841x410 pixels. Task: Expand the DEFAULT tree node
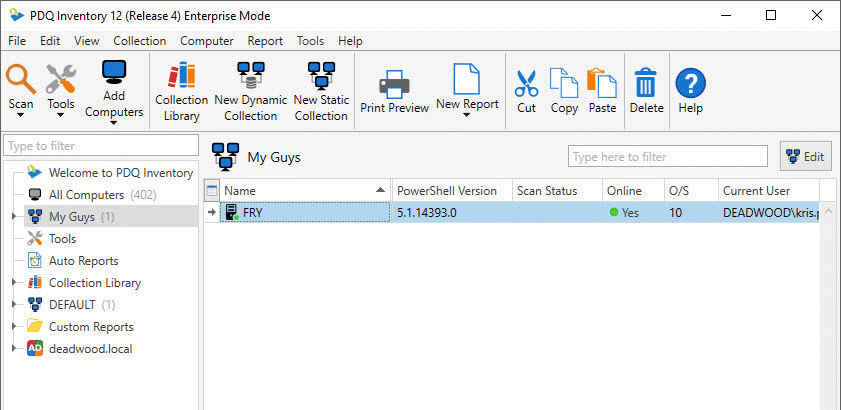tap(14, 305)
